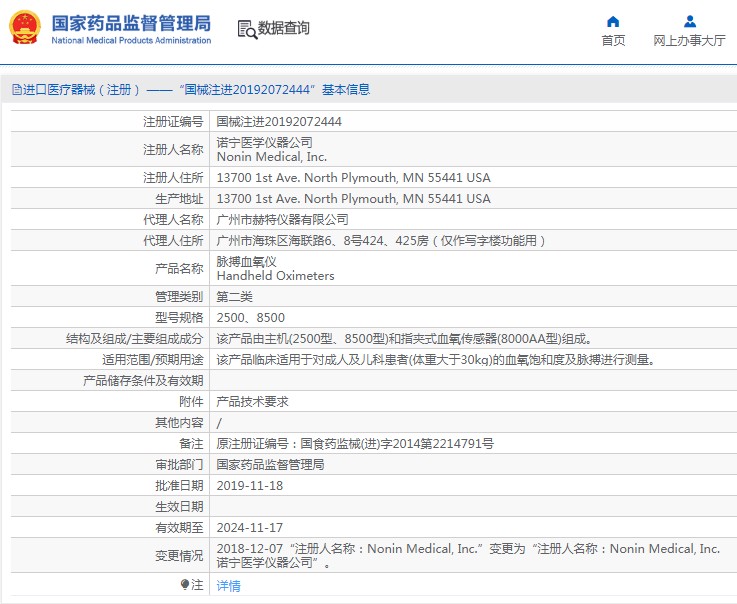The height and width of the screenshot is (604, 737).
Task: Click the 审批部门 row label
Action: click(179, 464)
